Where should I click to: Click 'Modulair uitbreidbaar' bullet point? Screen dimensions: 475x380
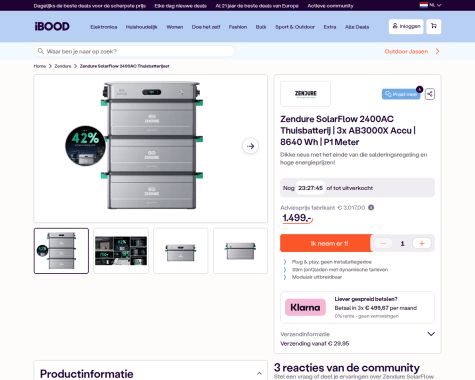(317, 277)
